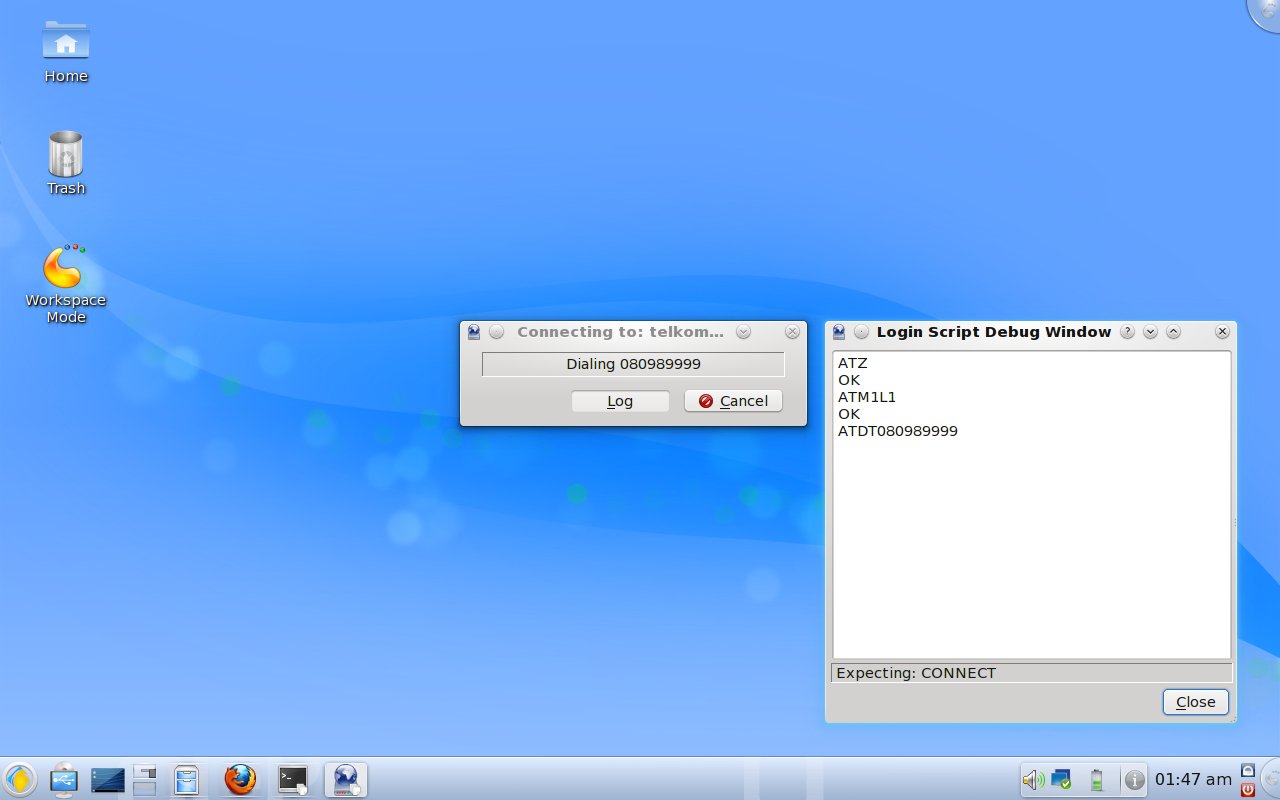The image size is (1280, 800).
Task: Open the volume speaker tray icon
Action: tap(1033, 780)
